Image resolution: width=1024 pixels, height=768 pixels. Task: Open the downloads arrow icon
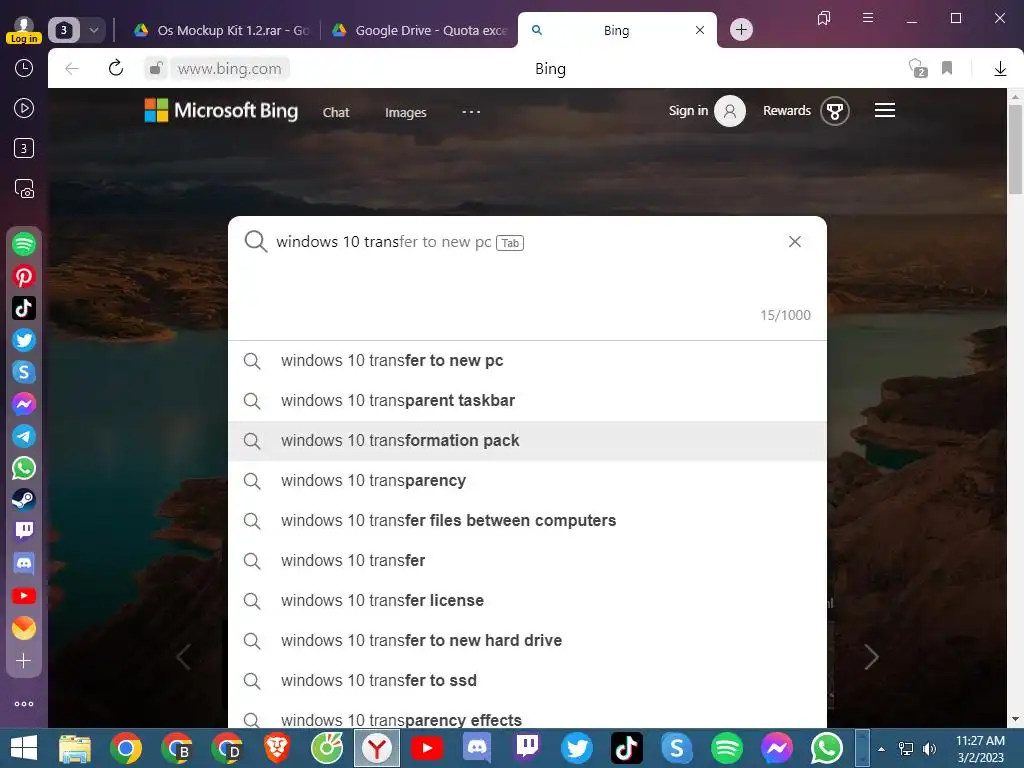[1000, 69]
